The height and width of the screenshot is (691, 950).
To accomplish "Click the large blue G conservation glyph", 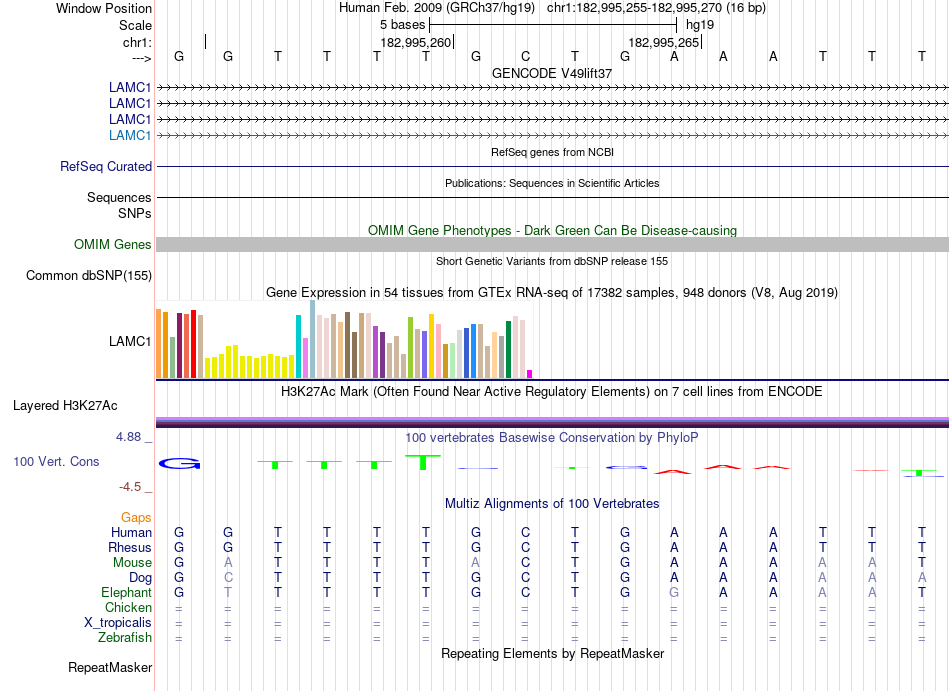I will (179, 464).
